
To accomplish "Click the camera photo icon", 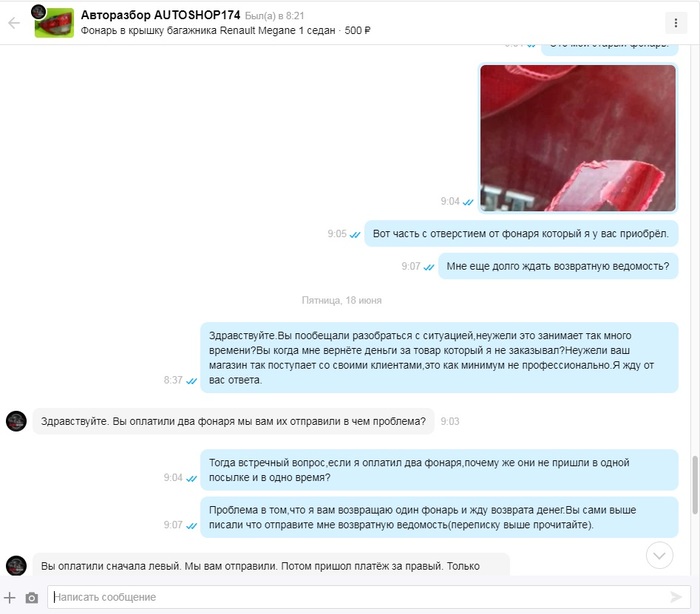I will click(x=32, y=597).
